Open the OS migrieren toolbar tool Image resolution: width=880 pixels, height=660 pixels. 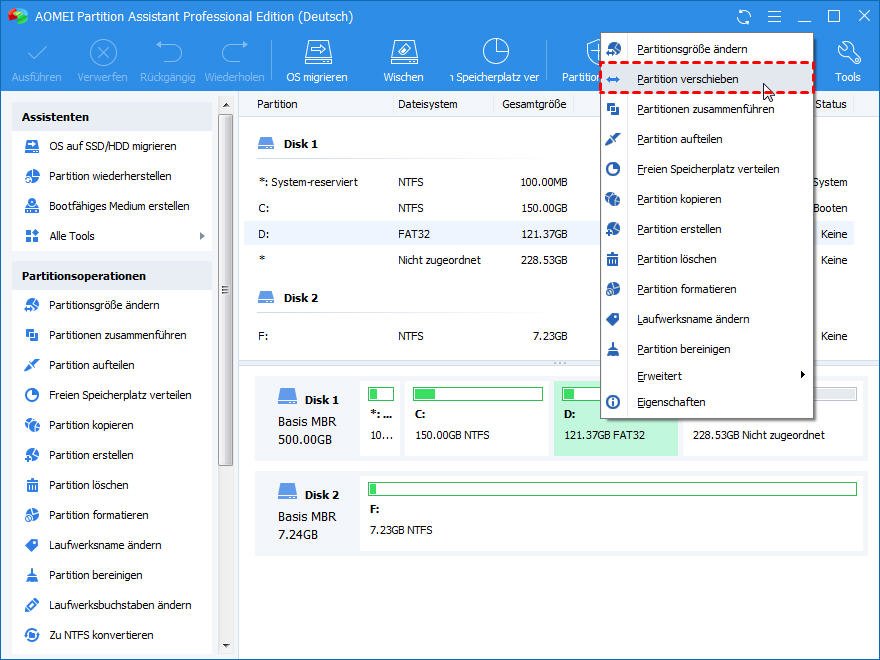(317, 61)
